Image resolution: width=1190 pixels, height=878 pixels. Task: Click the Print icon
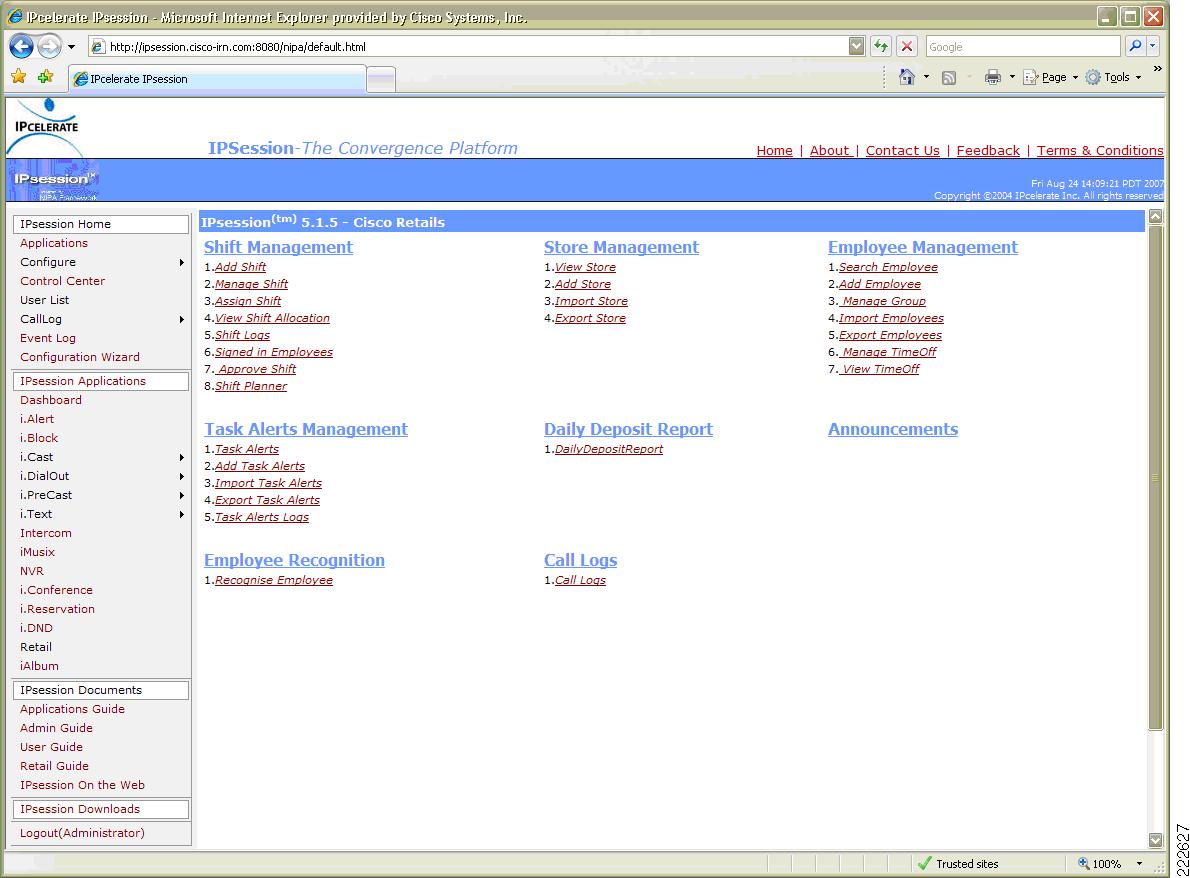(x=993, y=77)
